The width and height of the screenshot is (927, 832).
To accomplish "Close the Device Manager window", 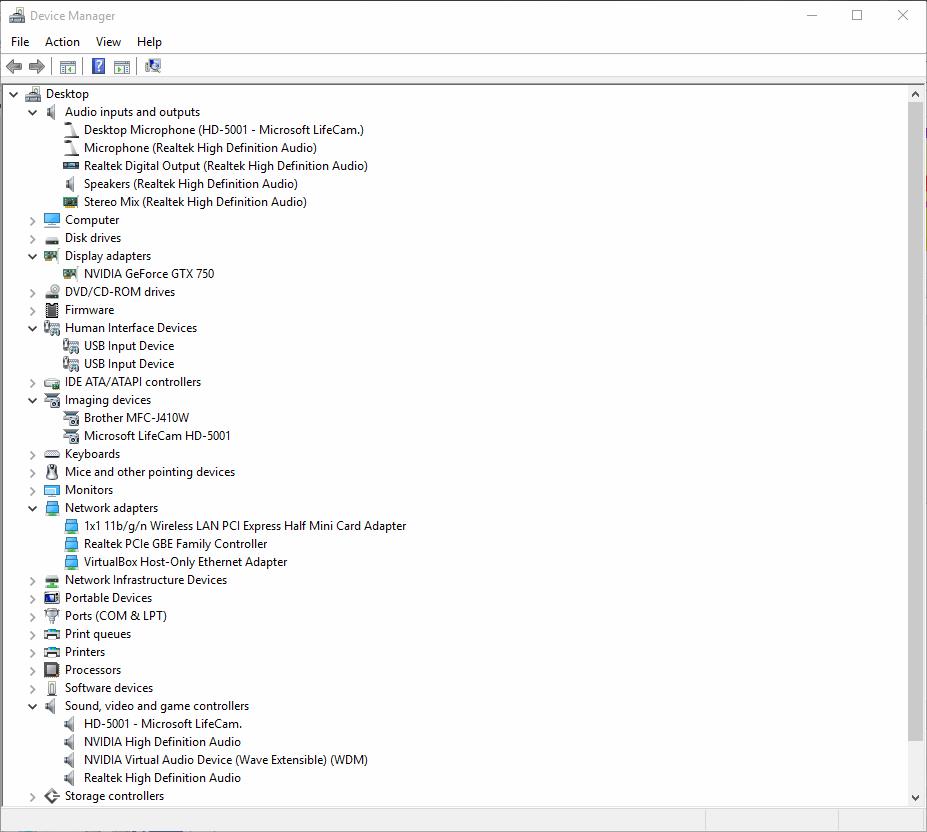I will (x=903, y=15).
